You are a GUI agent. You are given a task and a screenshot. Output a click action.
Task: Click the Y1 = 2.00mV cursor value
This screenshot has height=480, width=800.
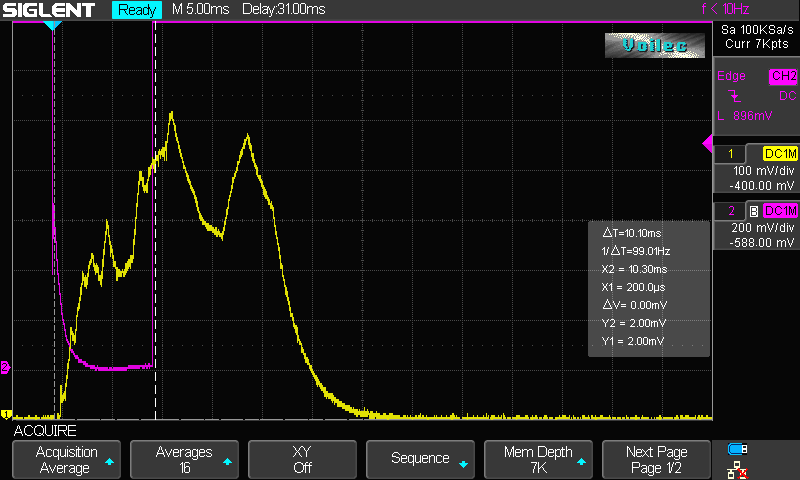(633, 341)
